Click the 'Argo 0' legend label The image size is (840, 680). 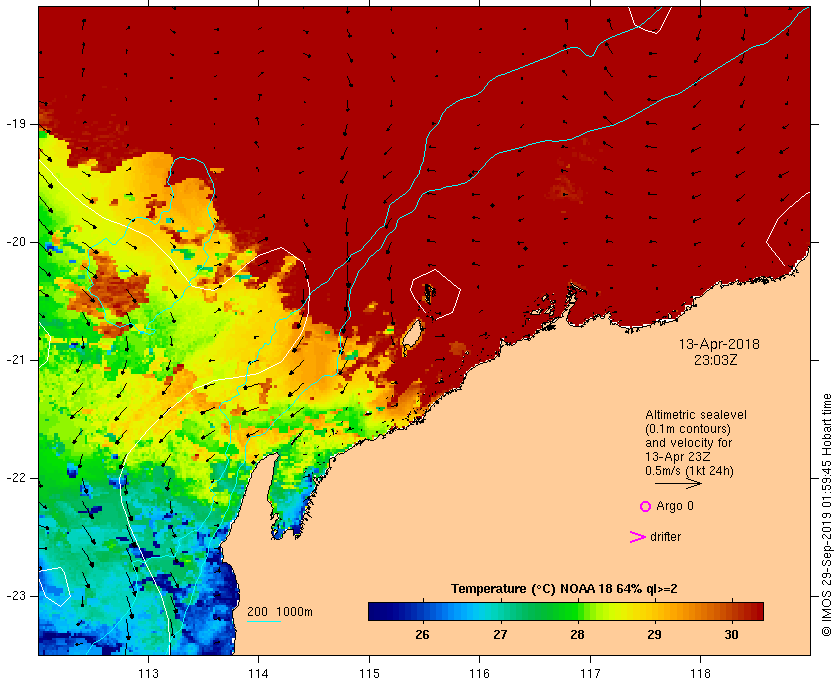tap(674, 506)
